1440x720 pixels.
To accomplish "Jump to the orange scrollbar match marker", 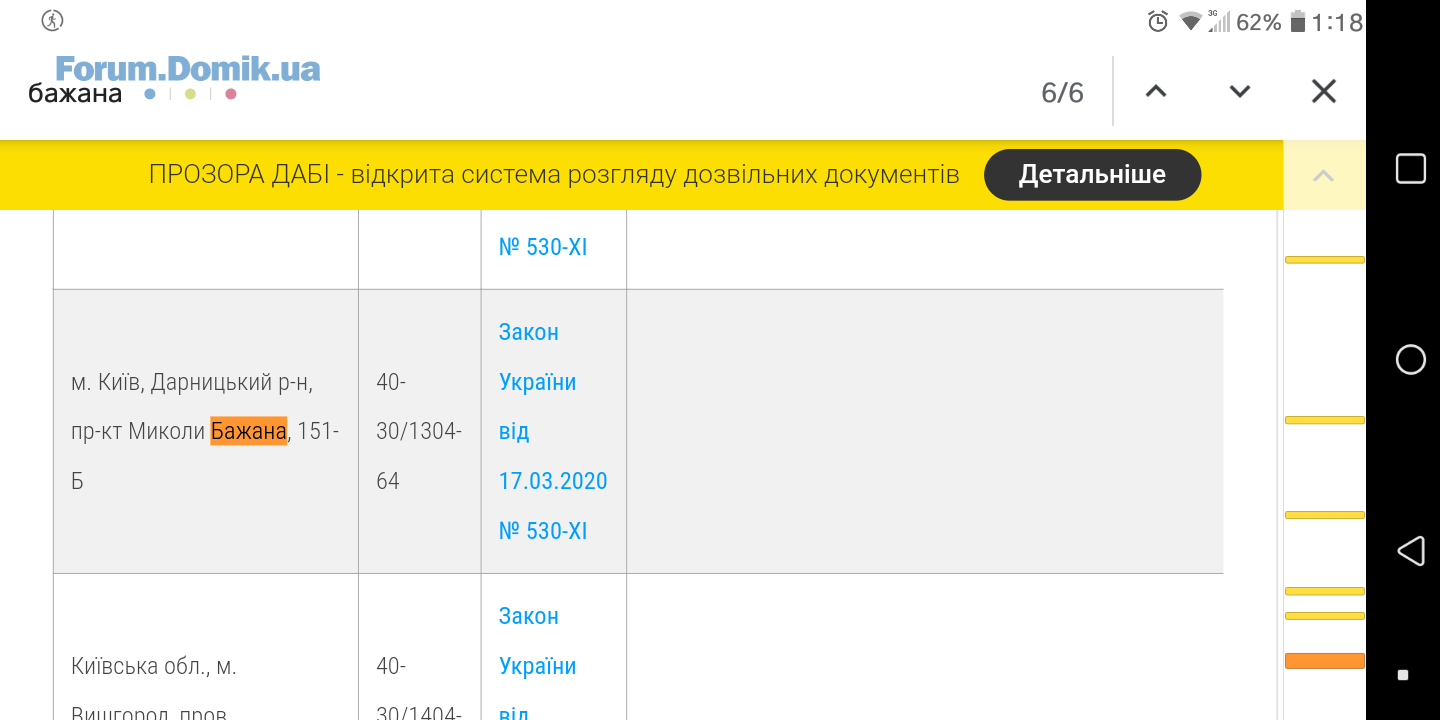I will (x=1324, y=660).
